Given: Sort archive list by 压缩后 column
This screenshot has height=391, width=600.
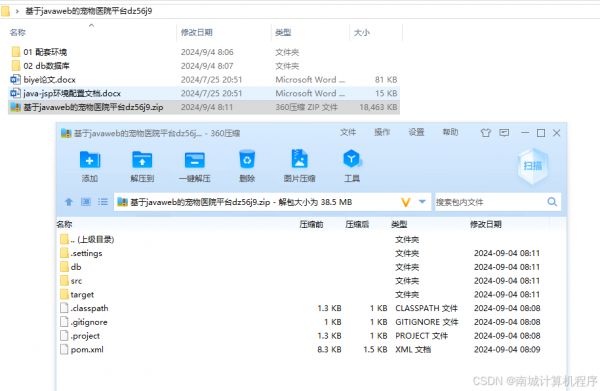Looking at the screenshot, I should tap(357, 224).
